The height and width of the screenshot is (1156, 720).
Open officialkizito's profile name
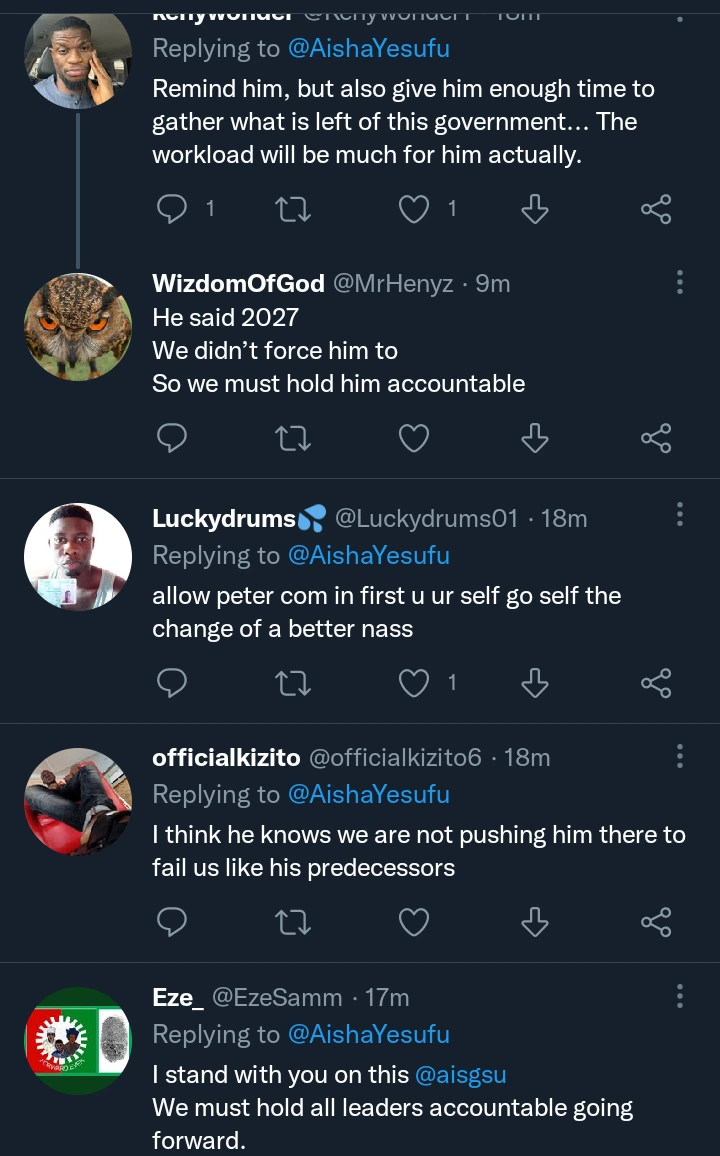click(226, 758)
